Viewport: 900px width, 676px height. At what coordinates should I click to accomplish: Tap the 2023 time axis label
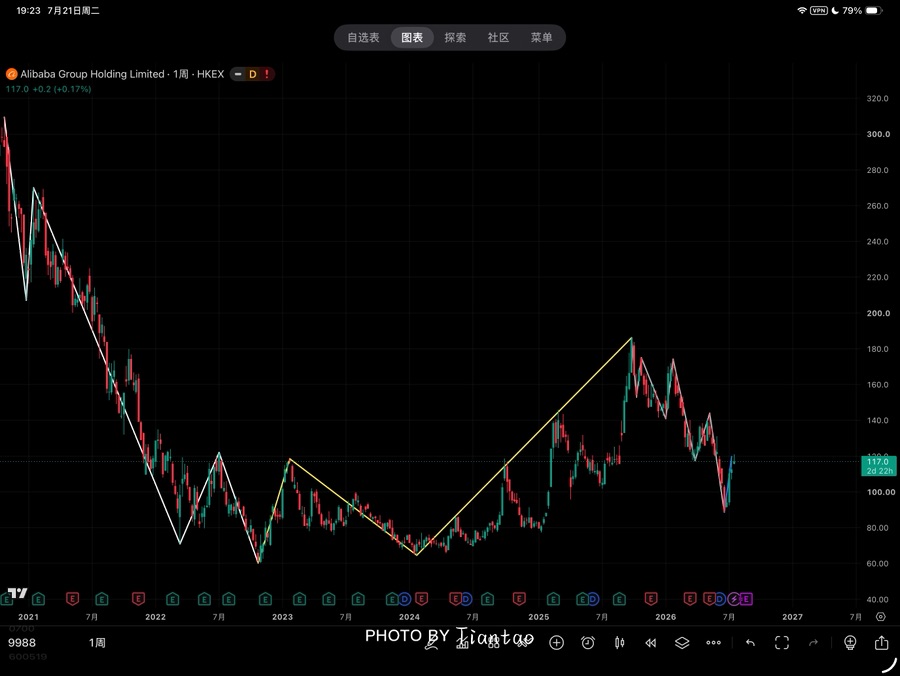[282, 617]
